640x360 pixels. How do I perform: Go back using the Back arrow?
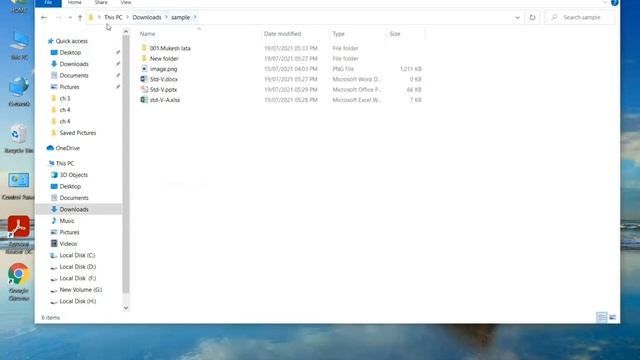[44, 18]
